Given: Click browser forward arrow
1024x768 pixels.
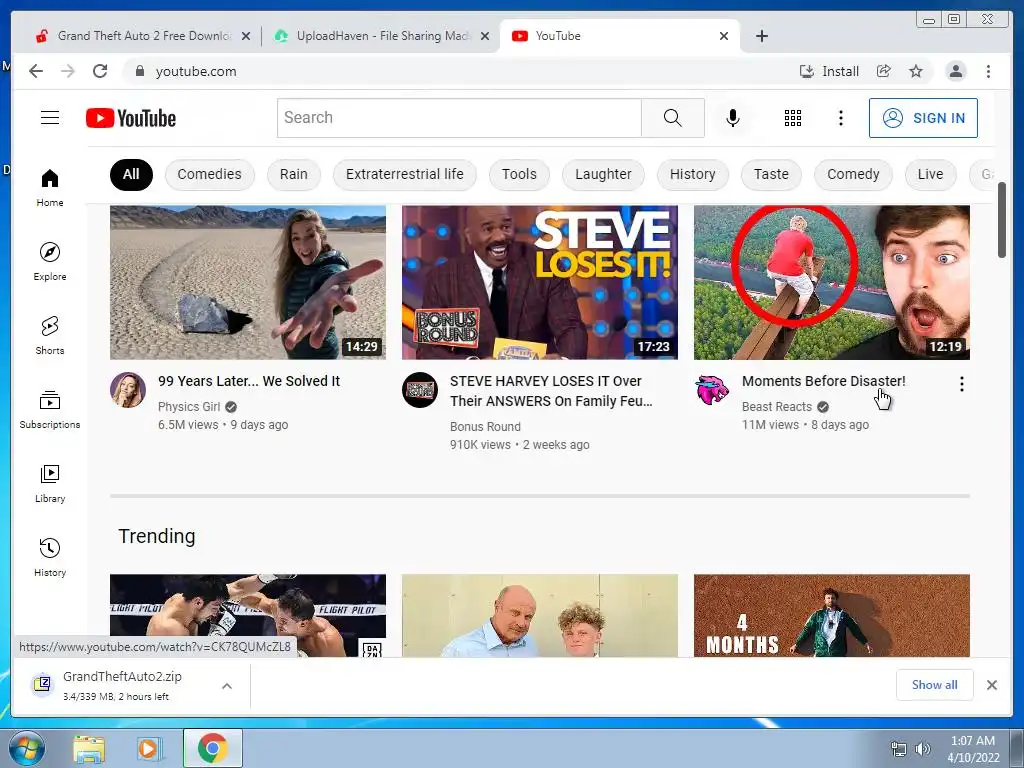Looking at the screenshot, I should coord(68,71).
